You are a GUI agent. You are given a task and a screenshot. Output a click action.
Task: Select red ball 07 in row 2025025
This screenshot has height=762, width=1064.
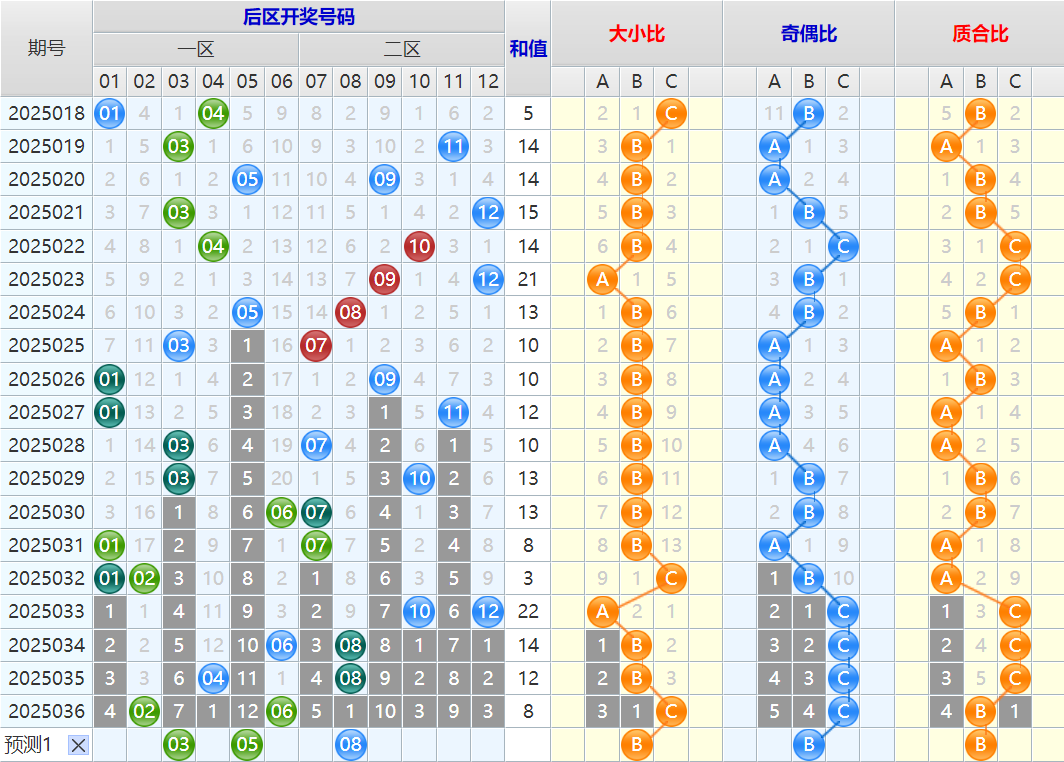tap(316, 345)
